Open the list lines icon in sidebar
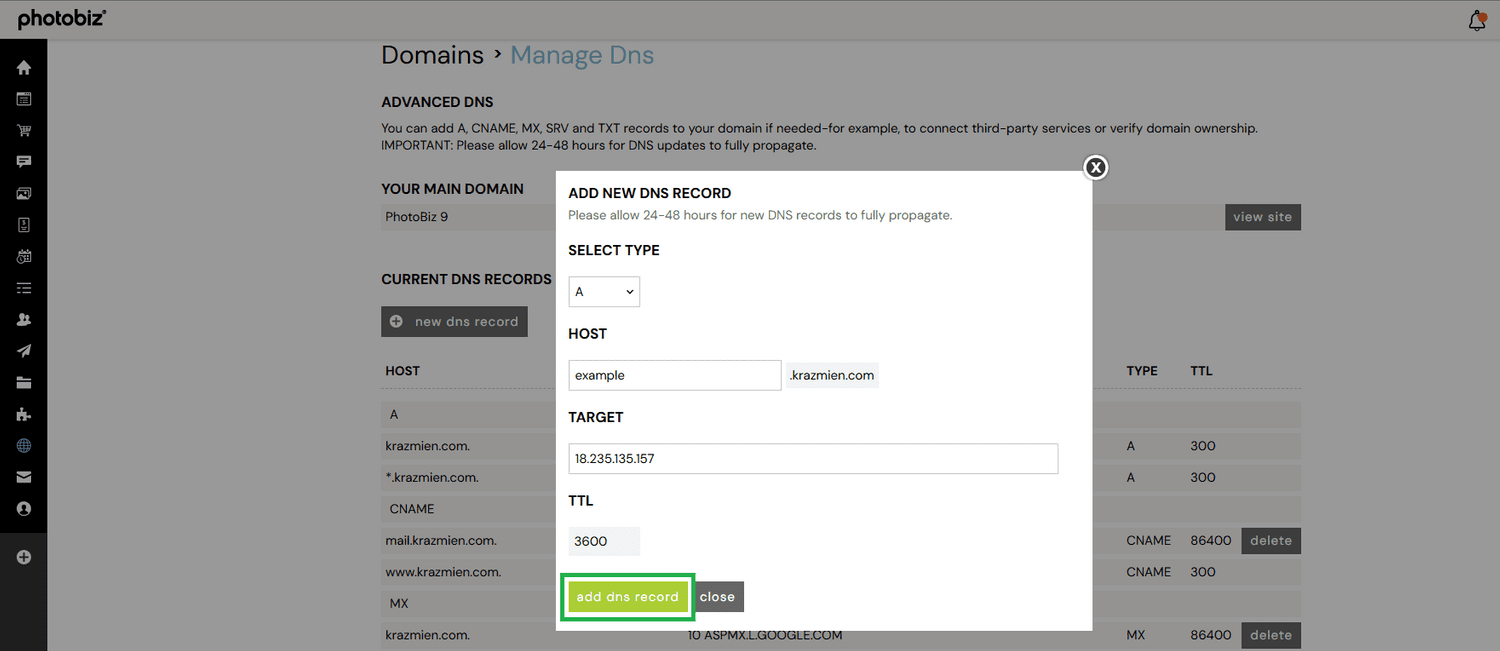 point(24,288)
